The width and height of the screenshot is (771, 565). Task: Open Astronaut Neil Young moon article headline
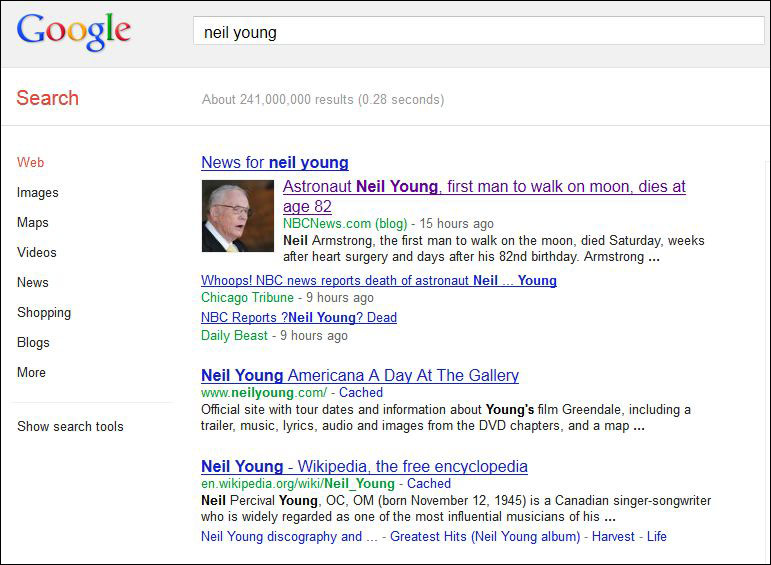(x=484, y=196)
